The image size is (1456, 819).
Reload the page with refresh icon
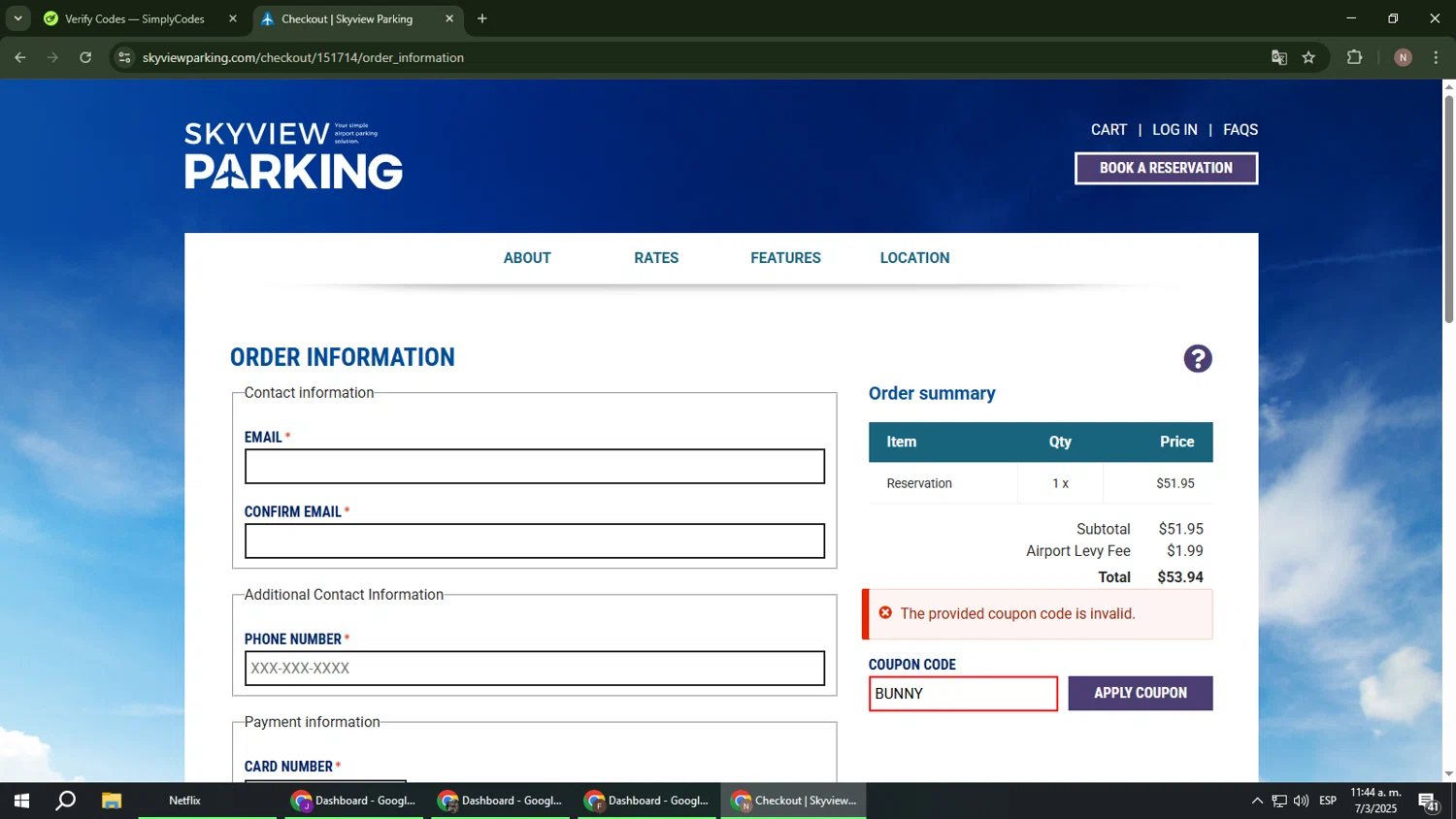85,57
